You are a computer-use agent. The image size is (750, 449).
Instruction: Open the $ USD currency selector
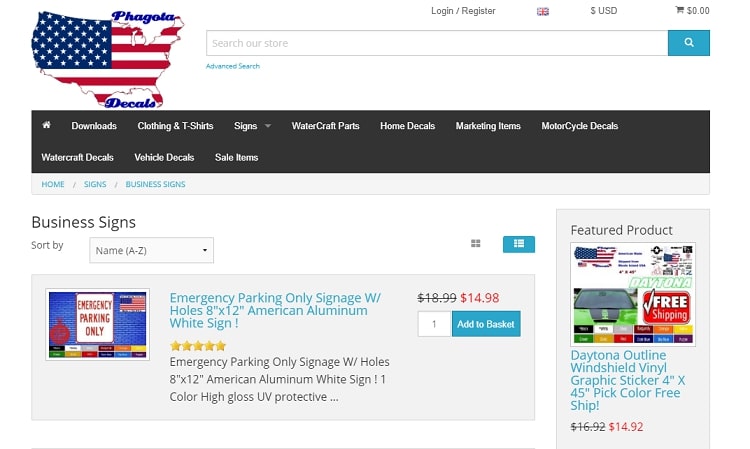604,11
